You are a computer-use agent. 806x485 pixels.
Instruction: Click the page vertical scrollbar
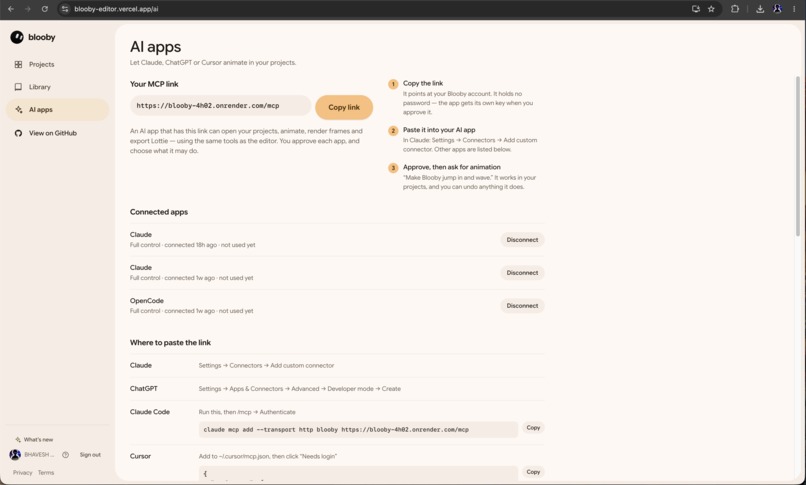798,156
